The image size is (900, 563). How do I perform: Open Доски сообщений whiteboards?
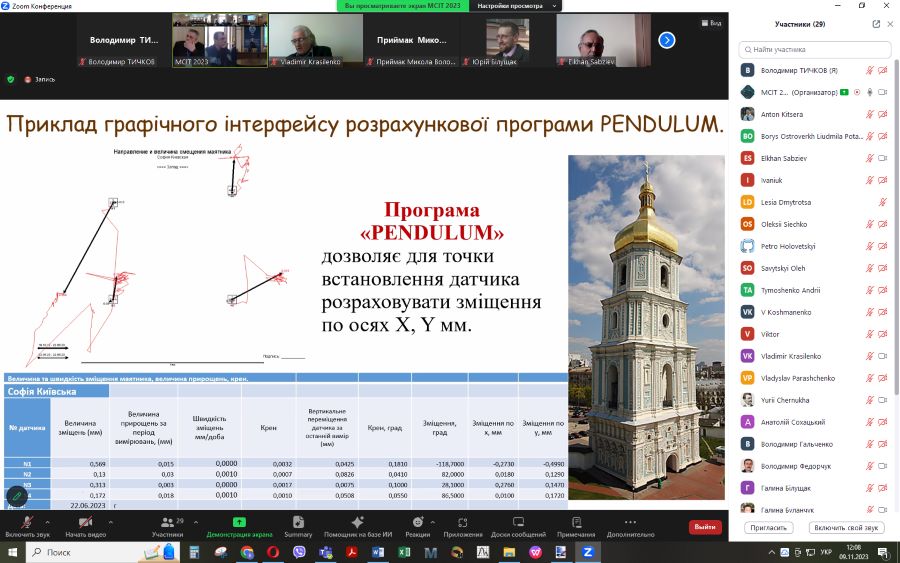click(x=518, y=526)
